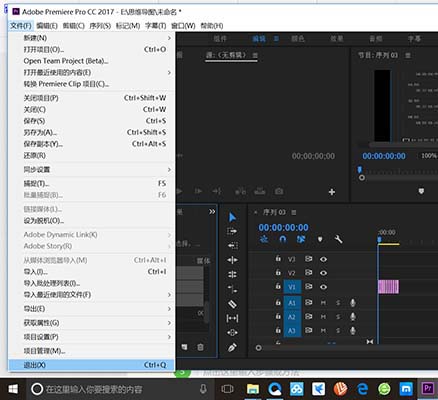438x400 pixels.
Task: Choose 另存为(A)... in File menu
Action: (x=92, y=132)
